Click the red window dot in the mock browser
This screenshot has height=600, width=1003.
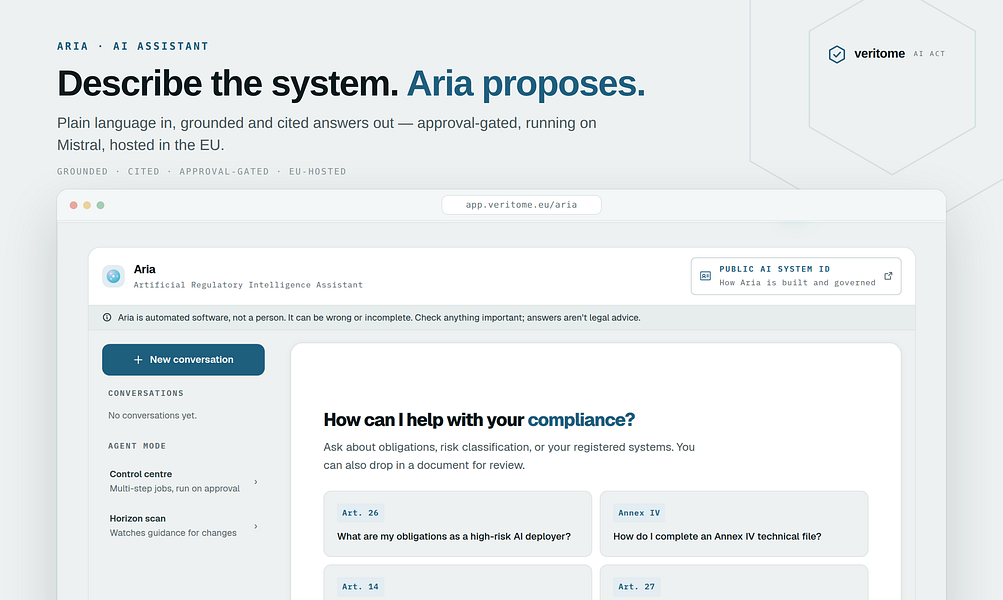click(74, 205)
